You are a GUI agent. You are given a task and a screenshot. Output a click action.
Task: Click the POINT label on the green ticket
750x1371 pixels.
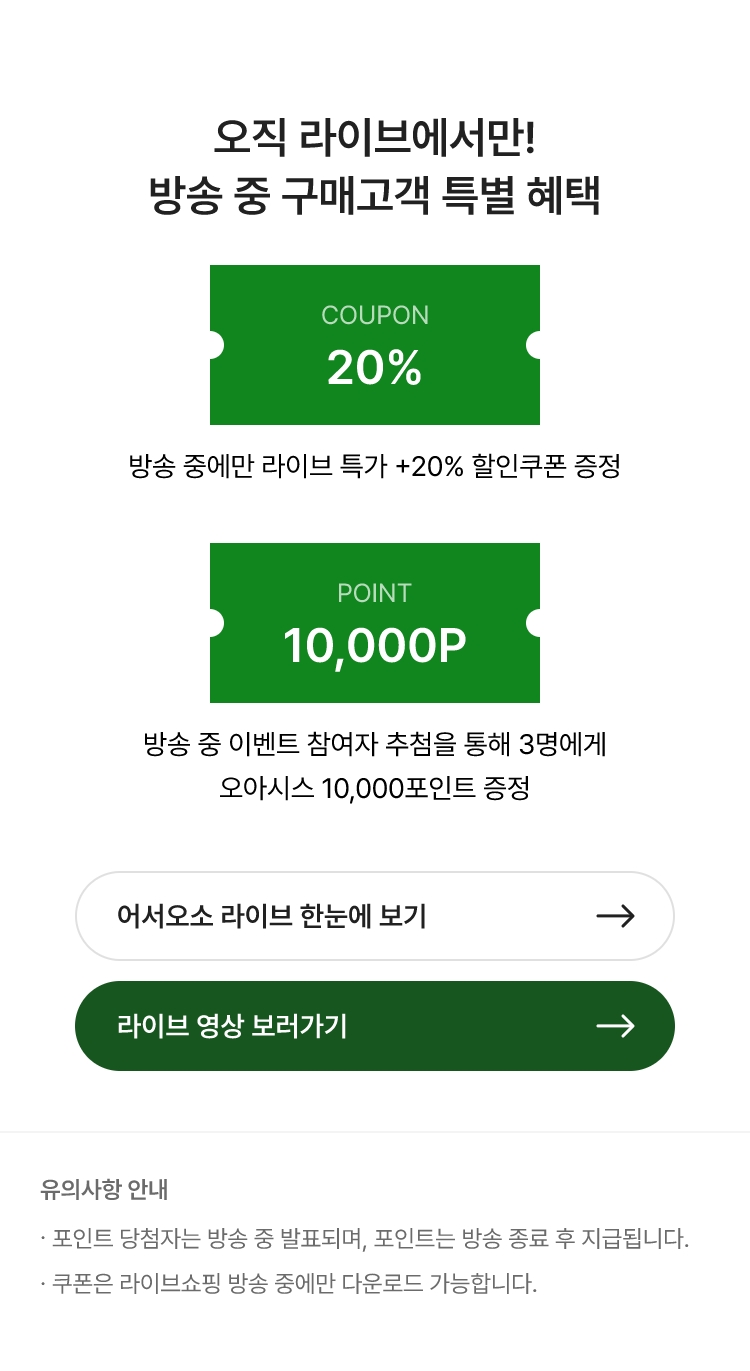coord(375,593)
